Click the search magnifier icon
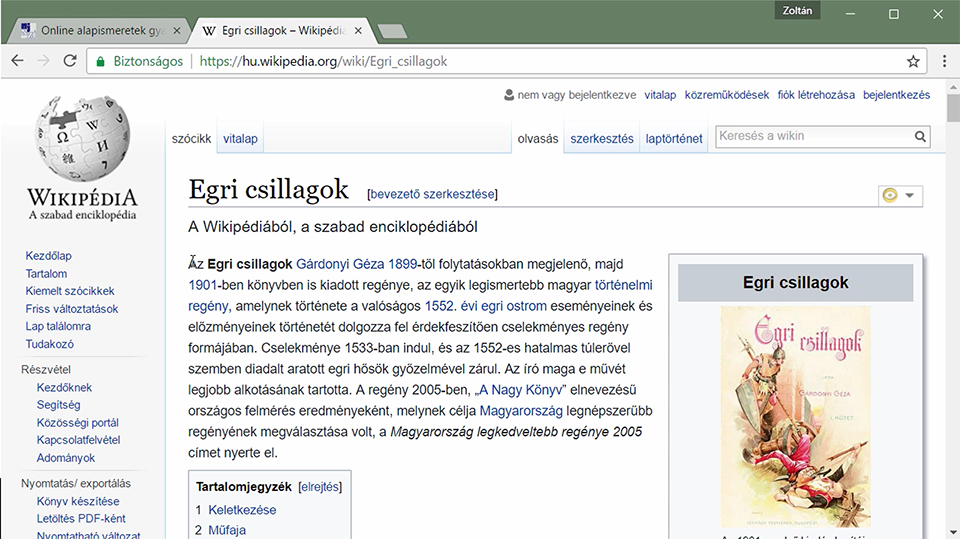Screen dimensions: 960x539 point(920,137)
